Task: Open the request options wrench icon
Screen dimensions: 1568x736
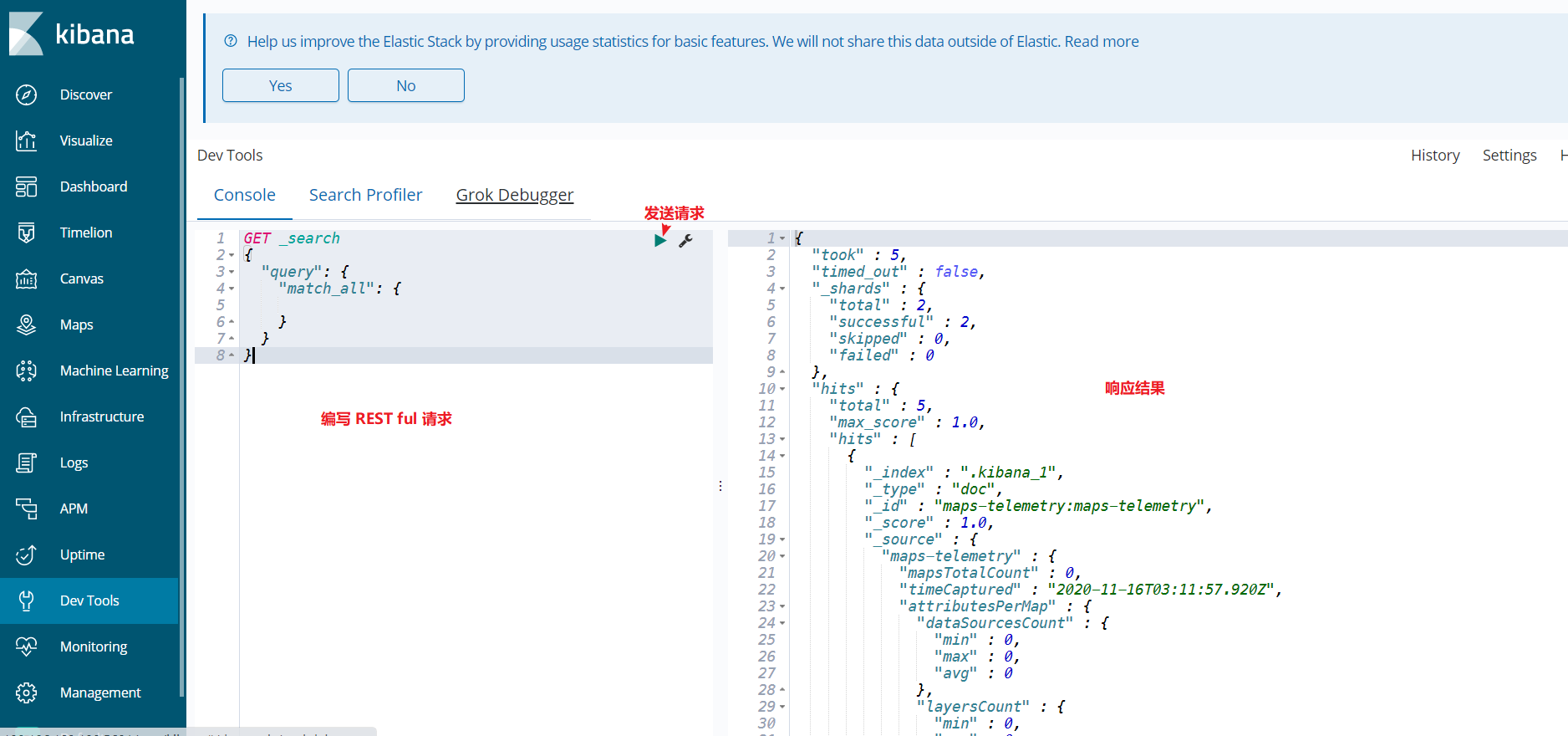Action: (685, 241)
